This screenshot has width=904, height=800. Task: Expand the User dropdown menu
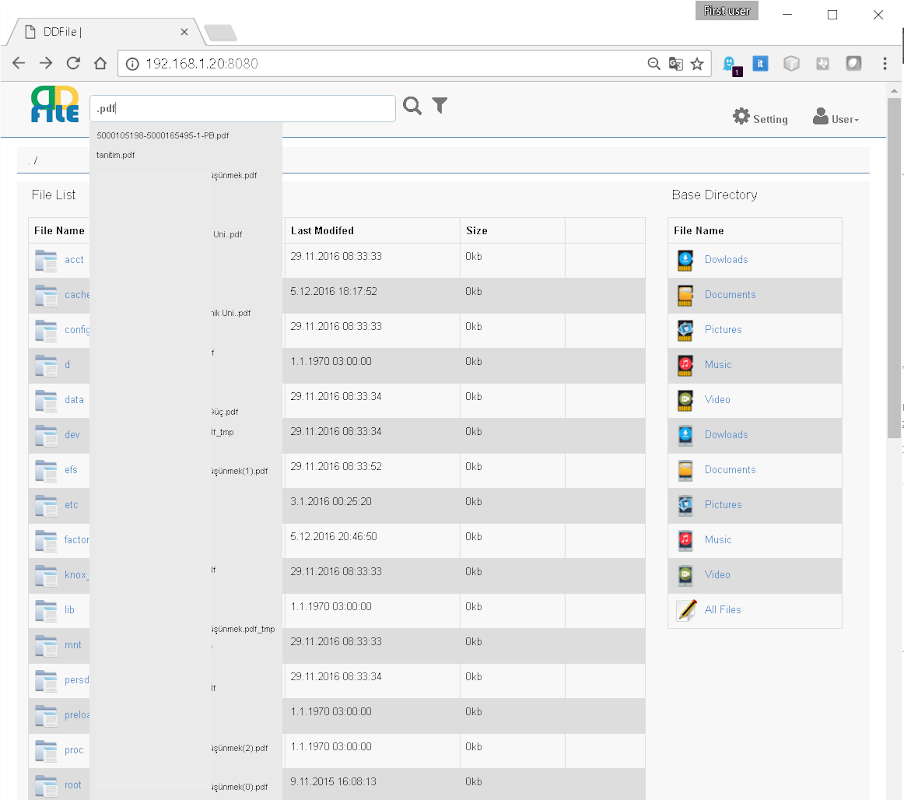[835, 118]
